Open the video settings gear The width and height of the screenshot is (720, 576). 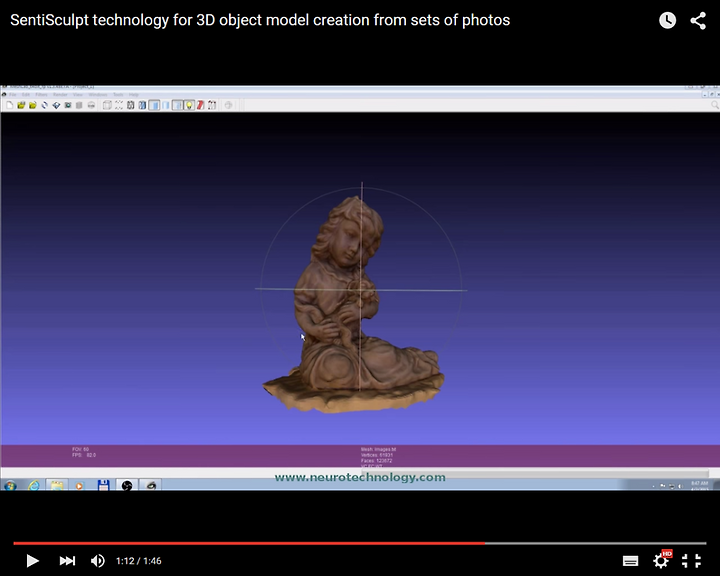(x=661, y=560)
